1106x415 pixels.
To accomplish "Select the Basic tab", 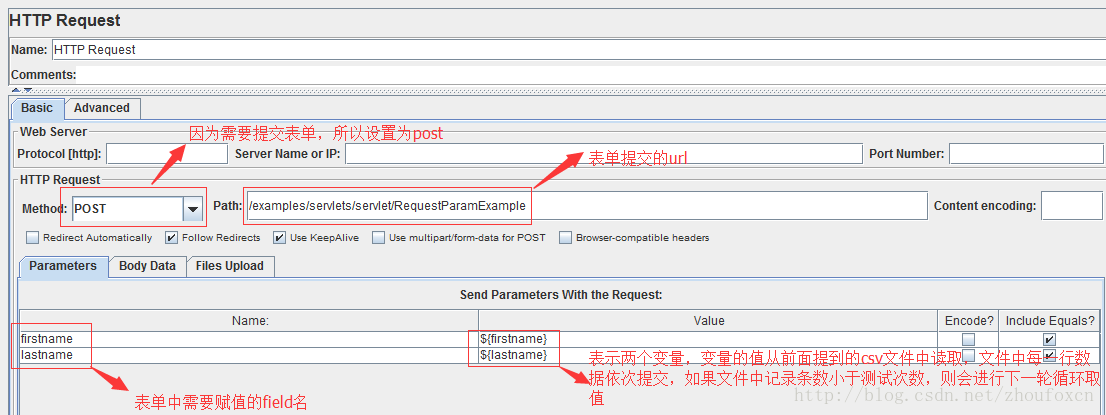I will tap(38, 108).
